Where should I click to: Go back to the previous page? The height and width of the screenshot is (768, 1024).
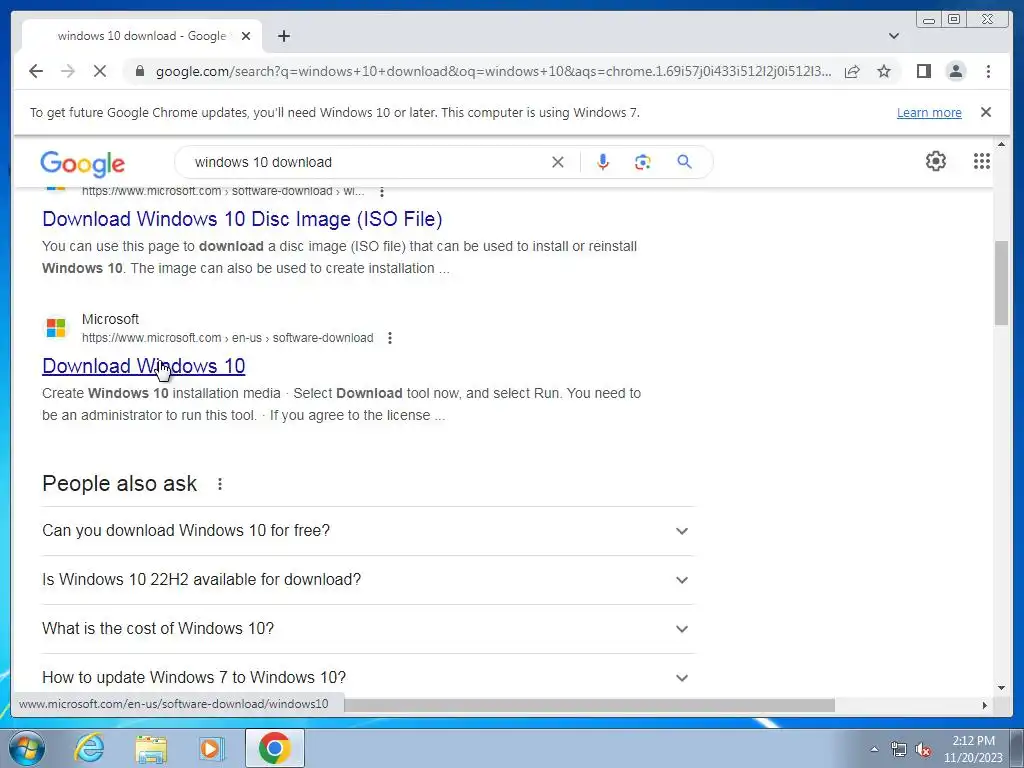[x=36, y=71]
